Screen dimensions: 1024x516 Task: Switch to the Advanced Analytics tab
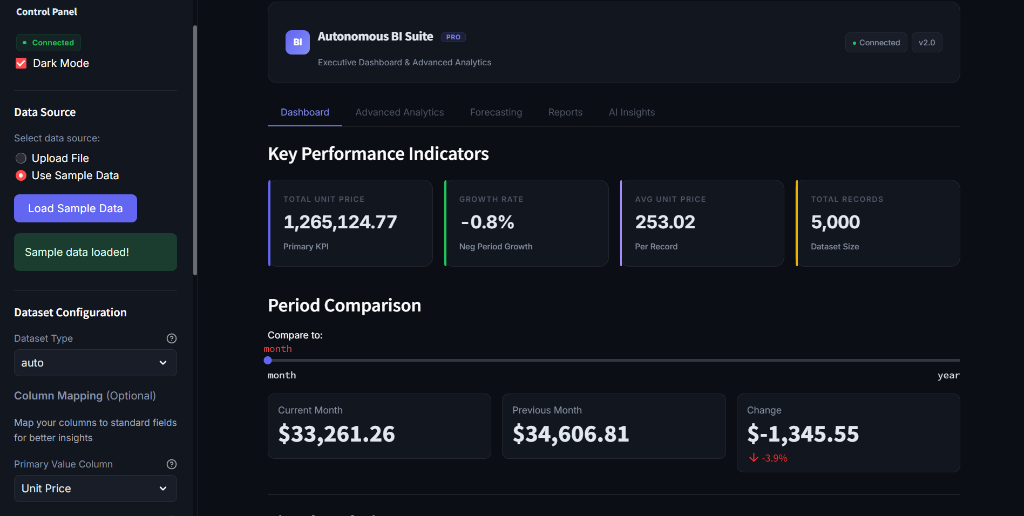[400, 112]
